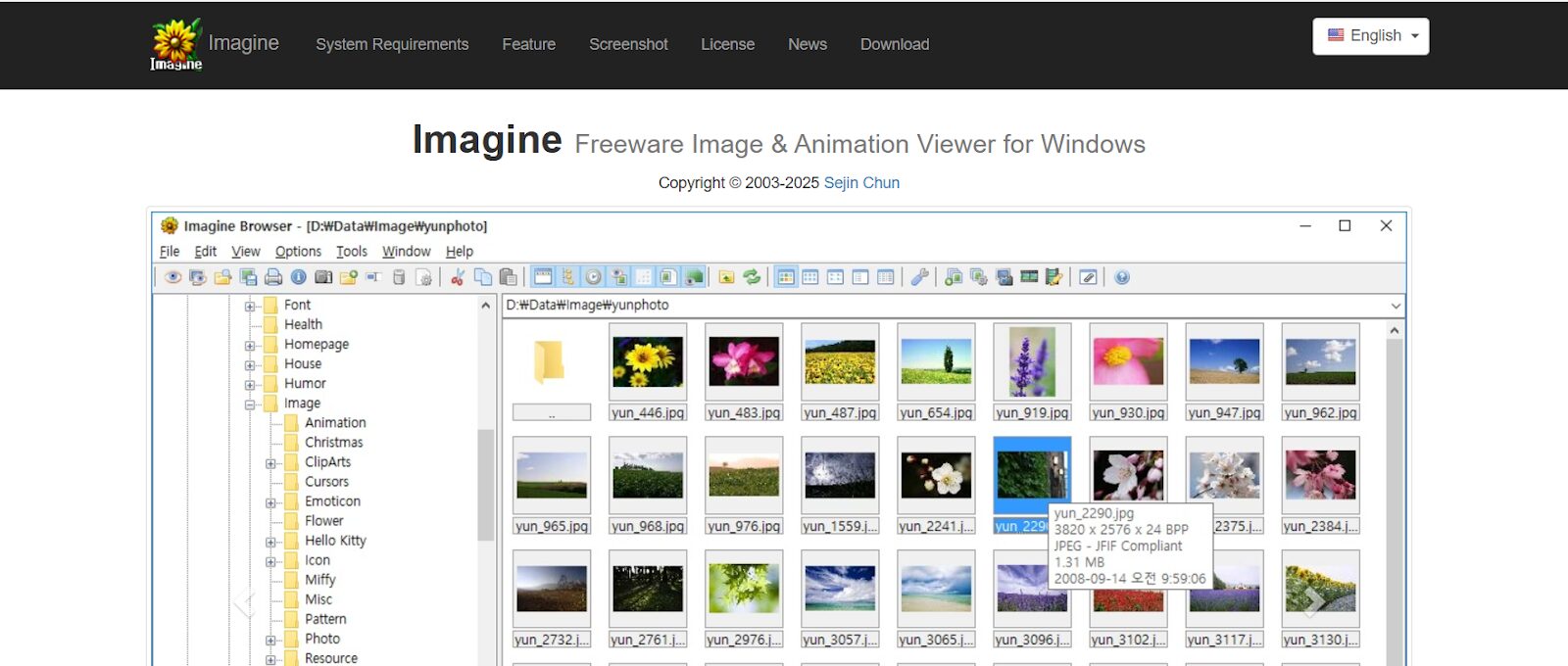Go to the Download page link
The height and width of the screenshot is (666, 1568).
894,44
